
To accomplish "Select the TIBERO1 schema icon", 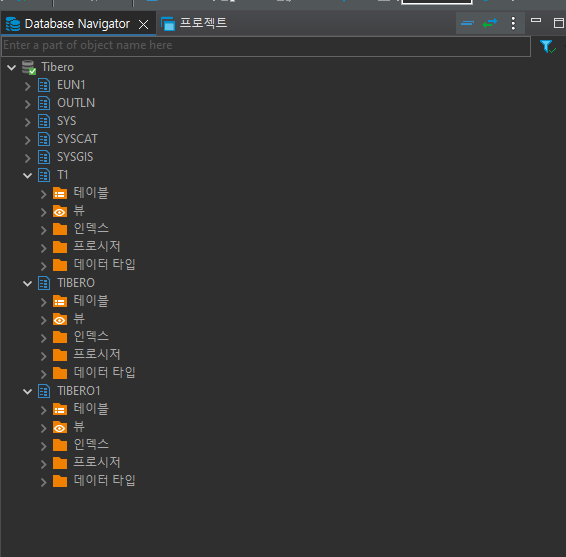I will click(x=44, y=391).
